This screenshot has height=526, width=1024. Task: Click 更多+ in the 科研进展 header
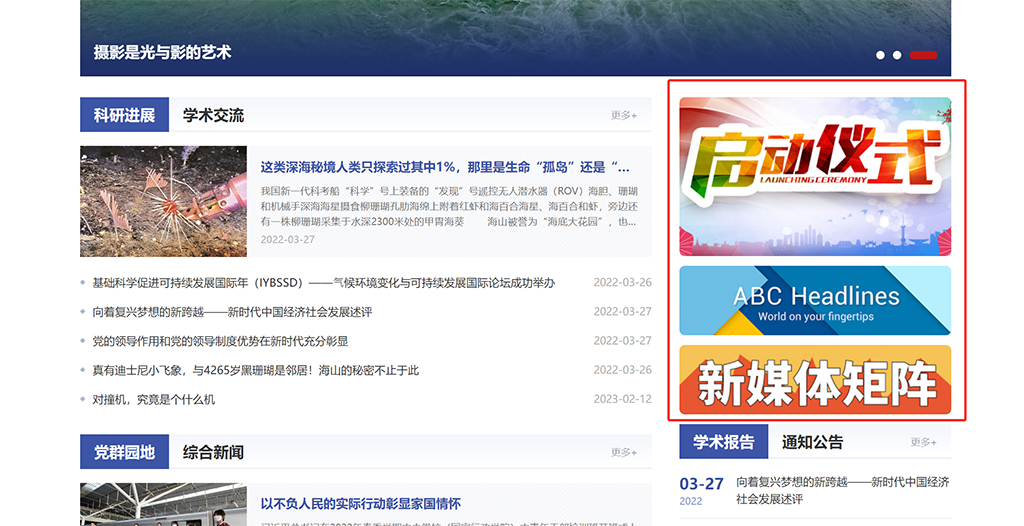pos(624,115)
